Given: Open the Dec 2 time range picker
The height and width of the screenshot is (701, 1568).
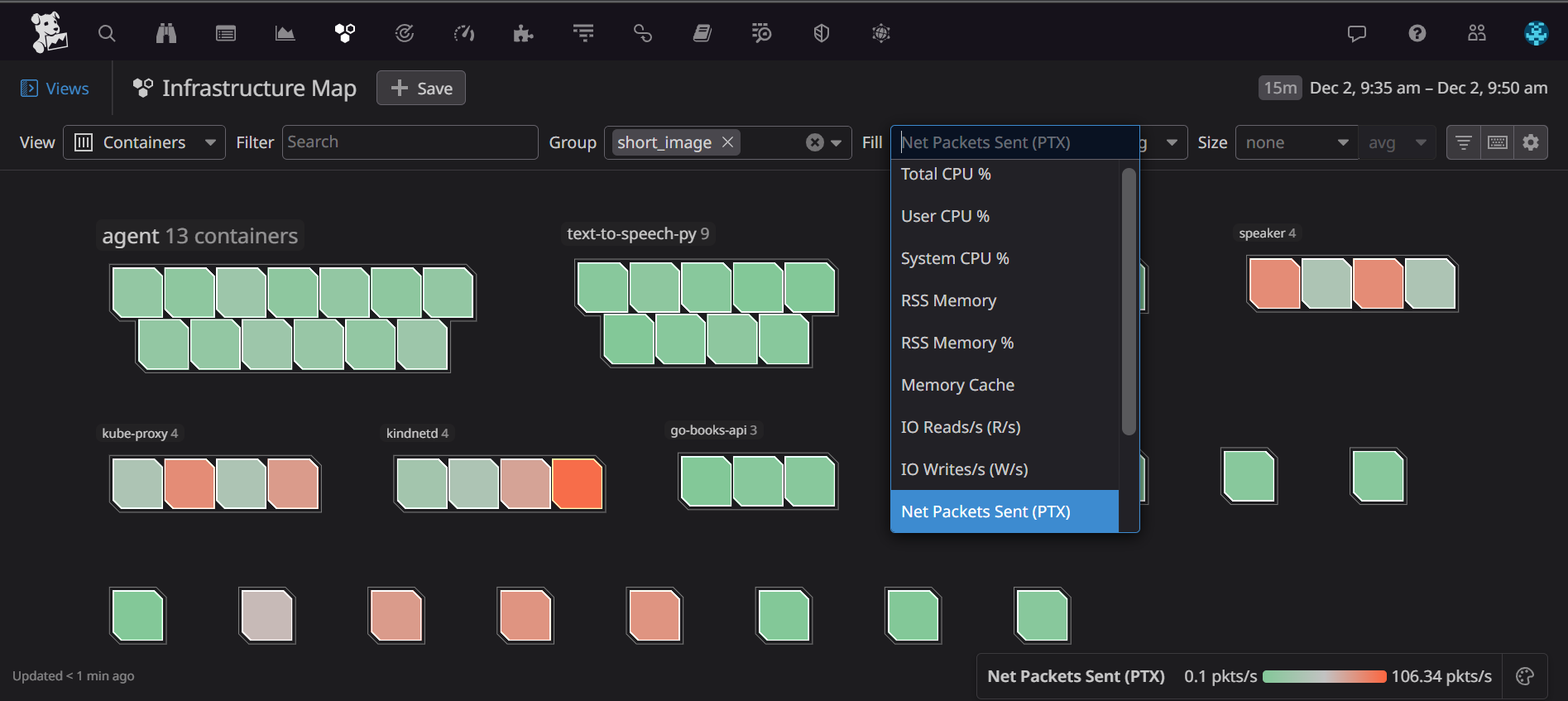Looking at the screenshot, I should pyautogui.click(x=1428, y=88).
